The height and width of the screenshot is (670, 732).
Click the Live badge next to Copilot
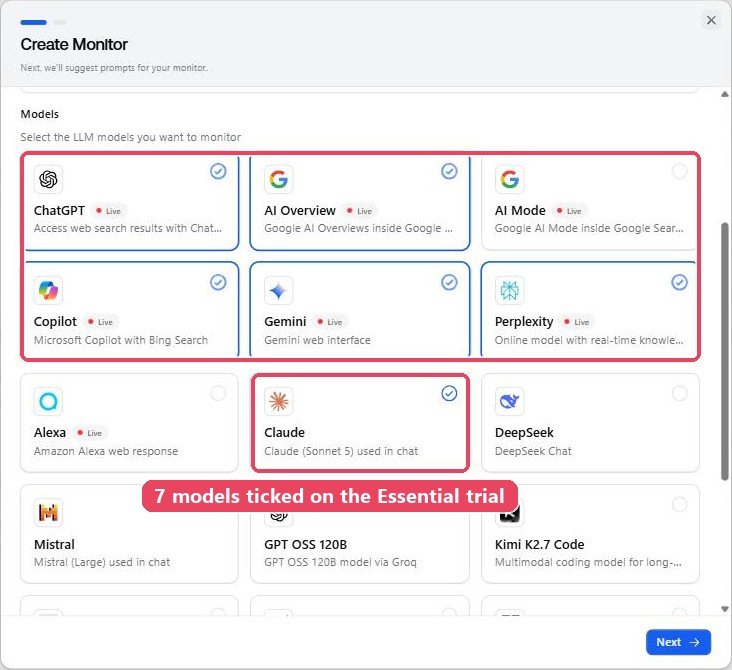pos(100,322)
